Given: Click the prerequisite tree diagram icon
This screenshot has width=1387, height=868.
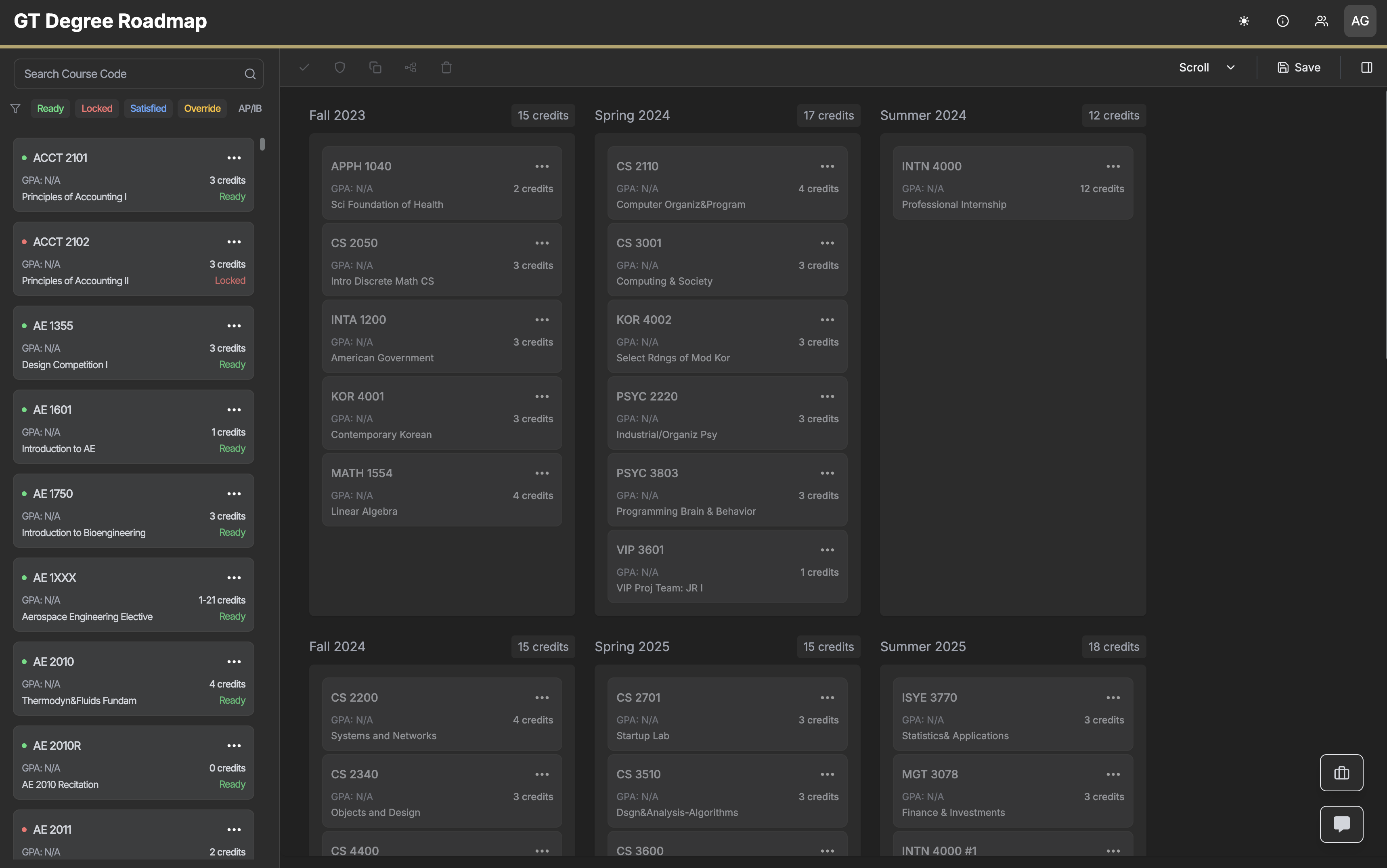Looking at the screenshot, I should (410, 68).
